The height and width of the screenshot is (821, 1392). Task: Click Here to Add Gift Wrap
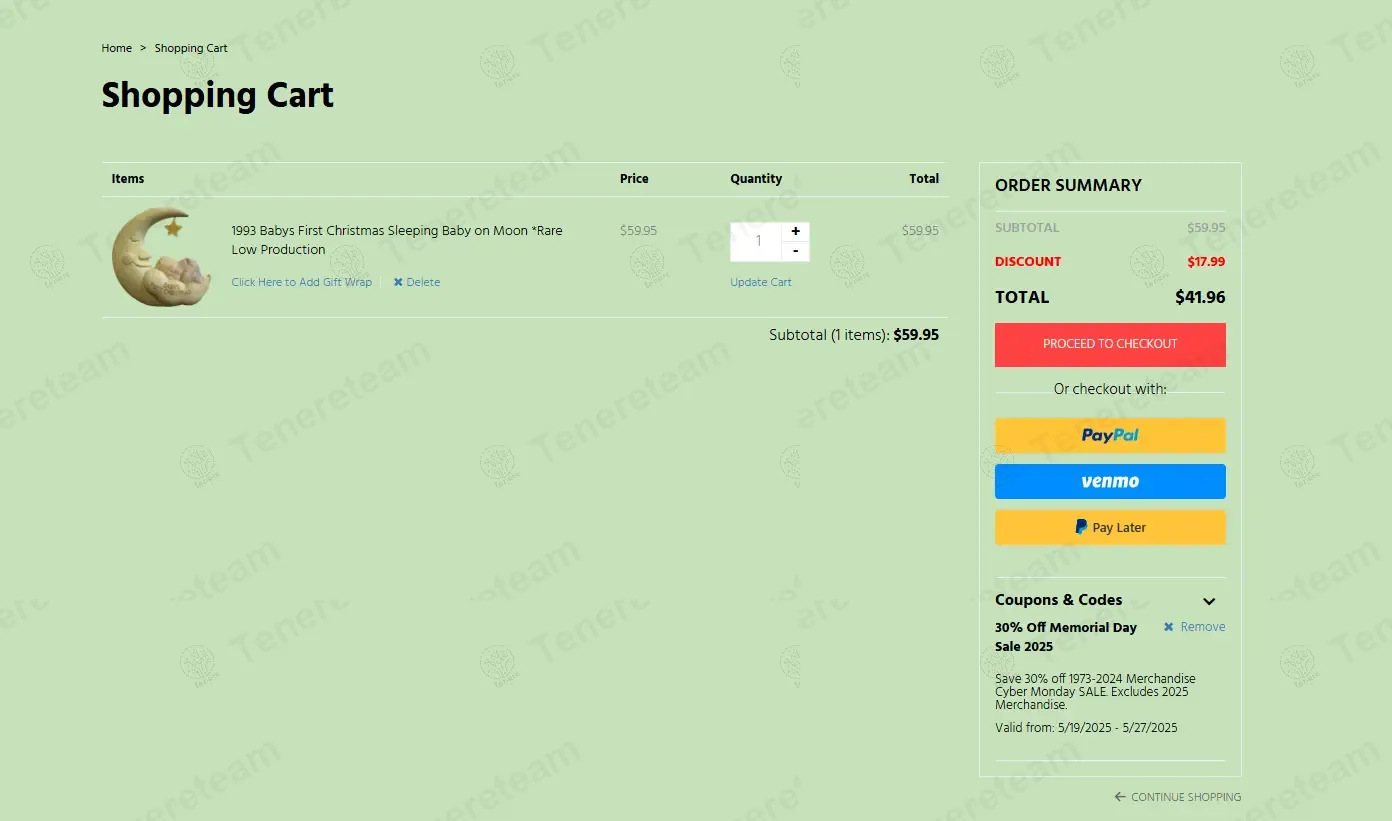301,282
